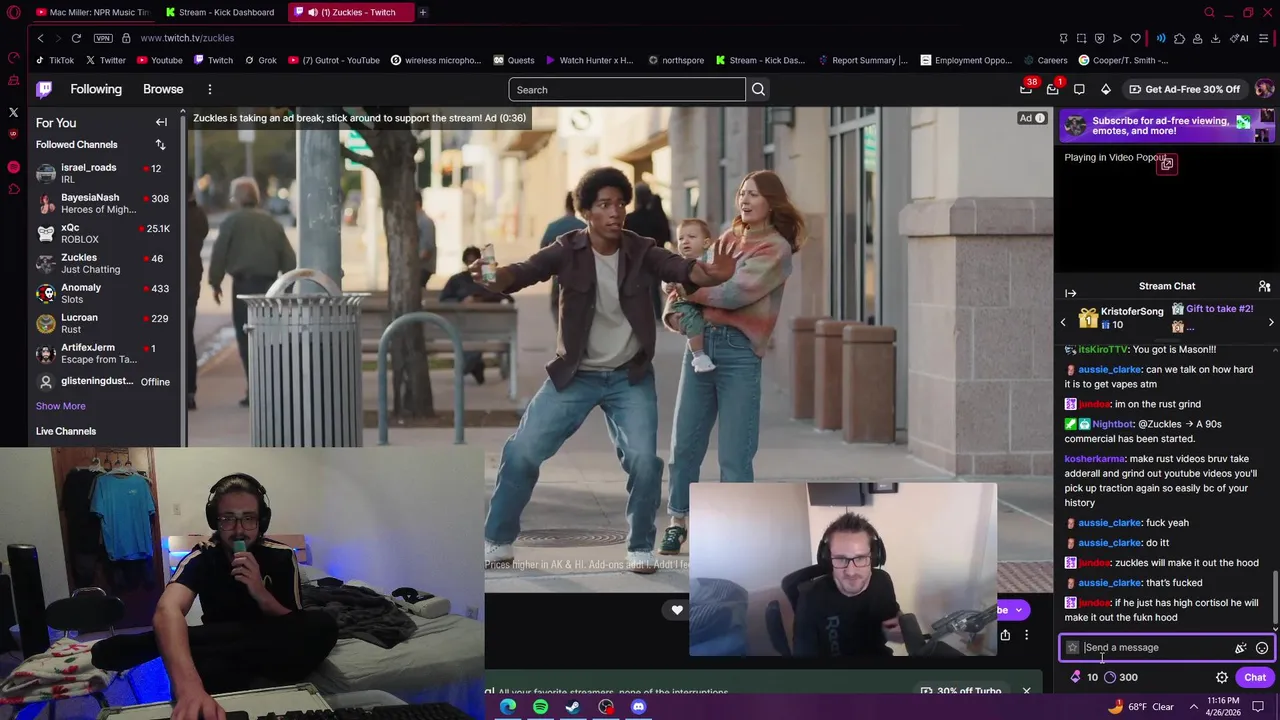1280x720 pixels.
Task: Open Twitch notifications with 38 badge
Action: (1026, 89)
